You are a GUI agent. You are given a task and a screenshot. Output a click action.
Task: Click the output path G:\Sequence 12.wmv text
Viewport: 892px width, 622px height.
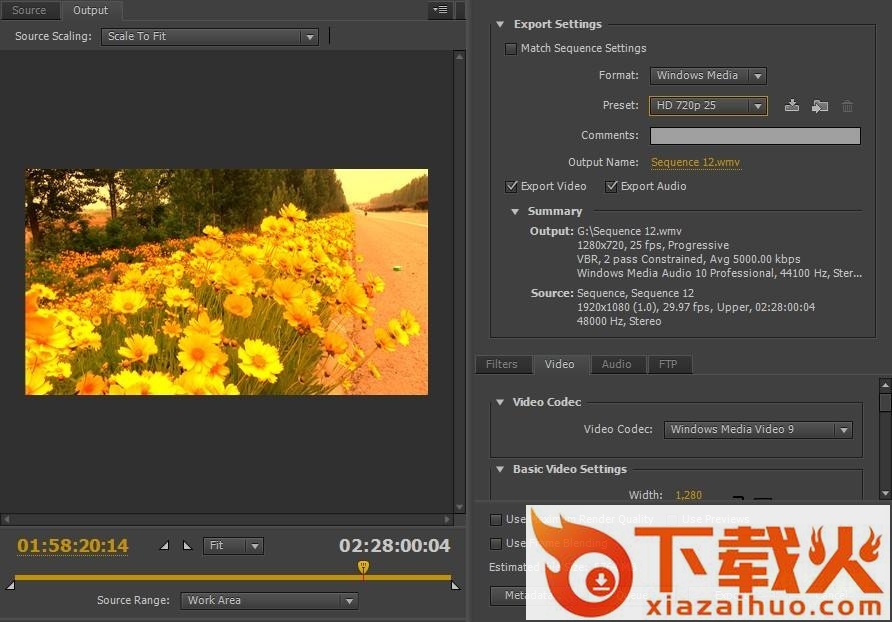point(629,231)
